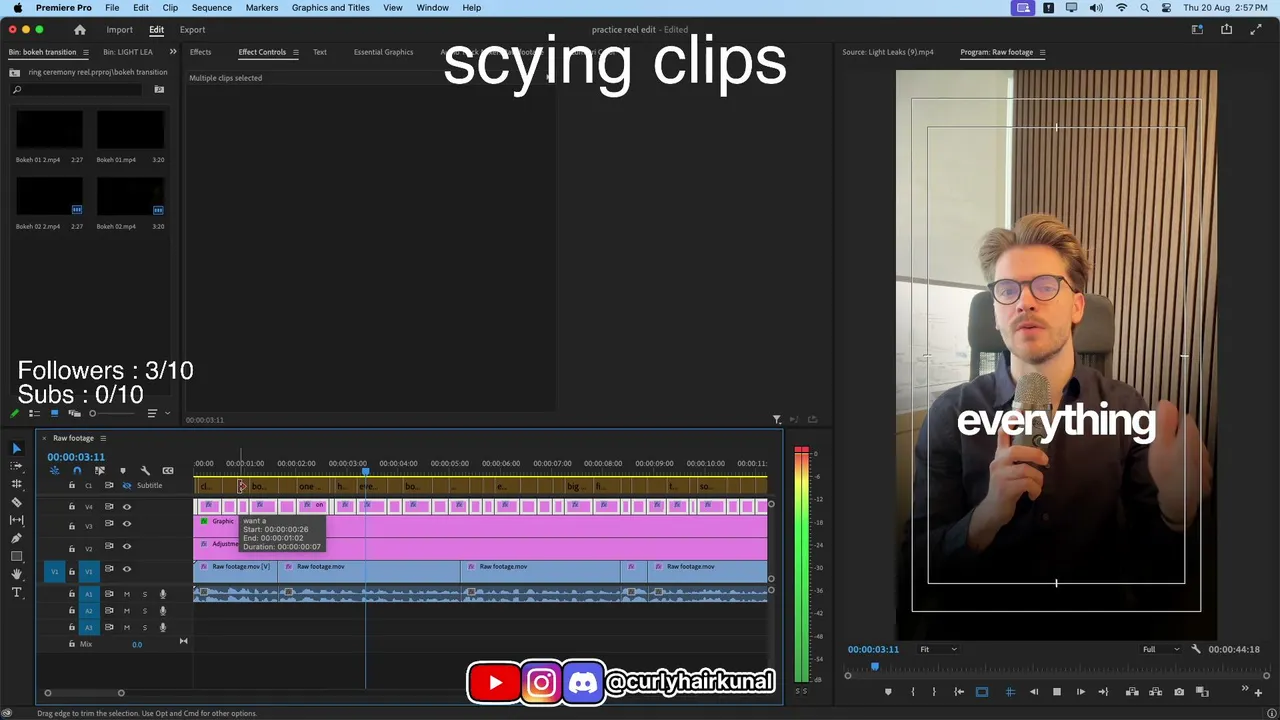Select the Selection tool arrow

(16, 448)
